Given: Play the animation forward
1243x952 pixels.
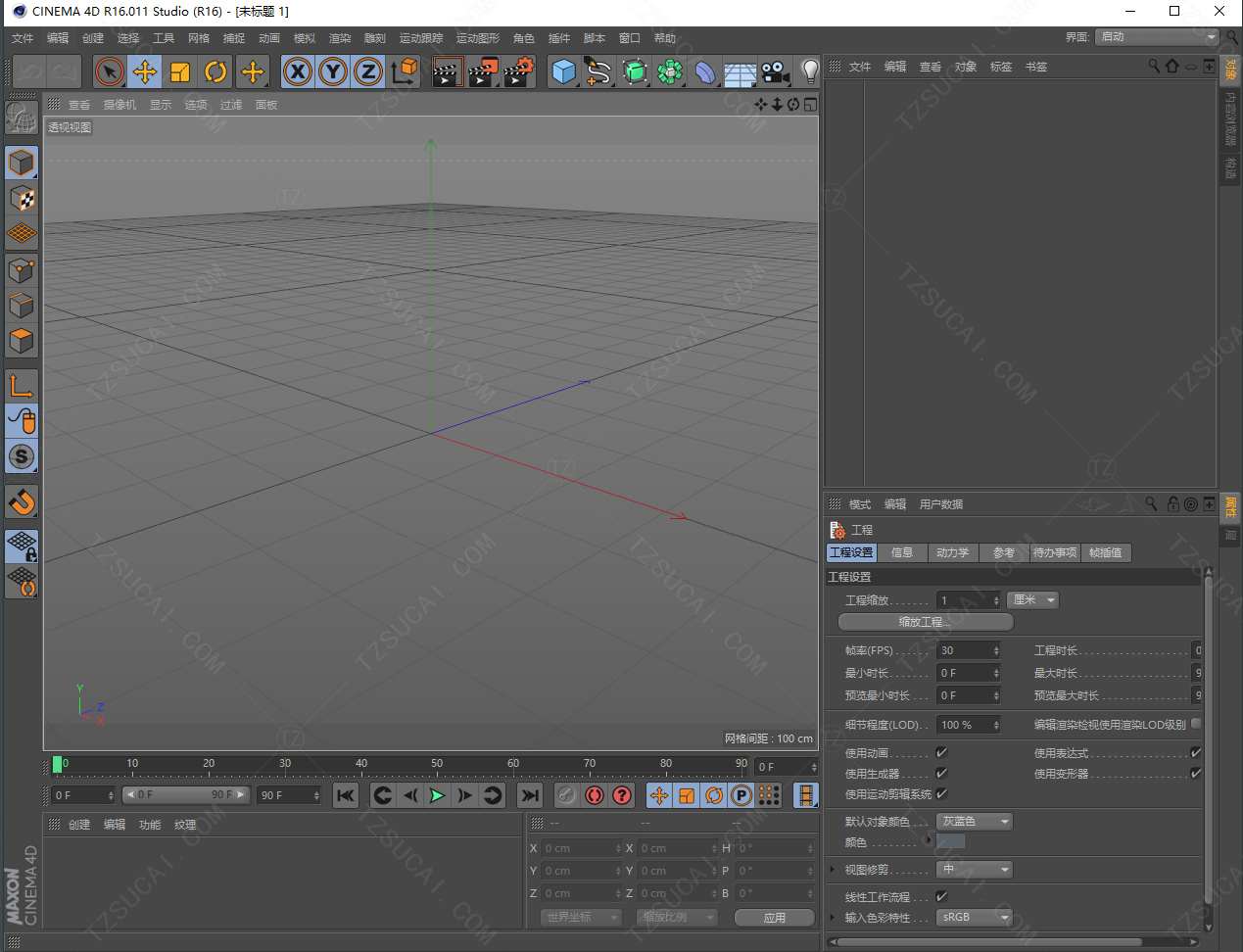Looking at the screenshot, I should tap(438, 795).
